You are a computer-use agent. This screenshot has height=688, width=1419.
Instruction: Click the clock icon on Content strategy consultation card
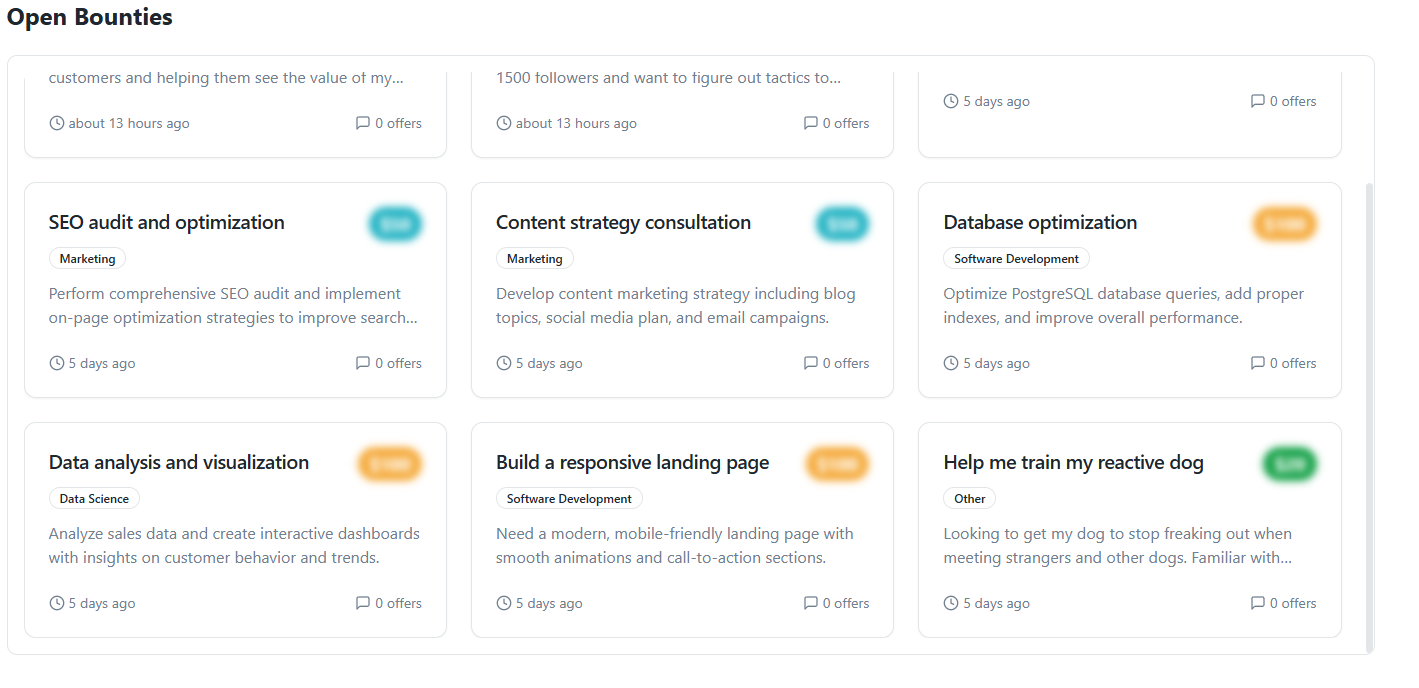503,362
